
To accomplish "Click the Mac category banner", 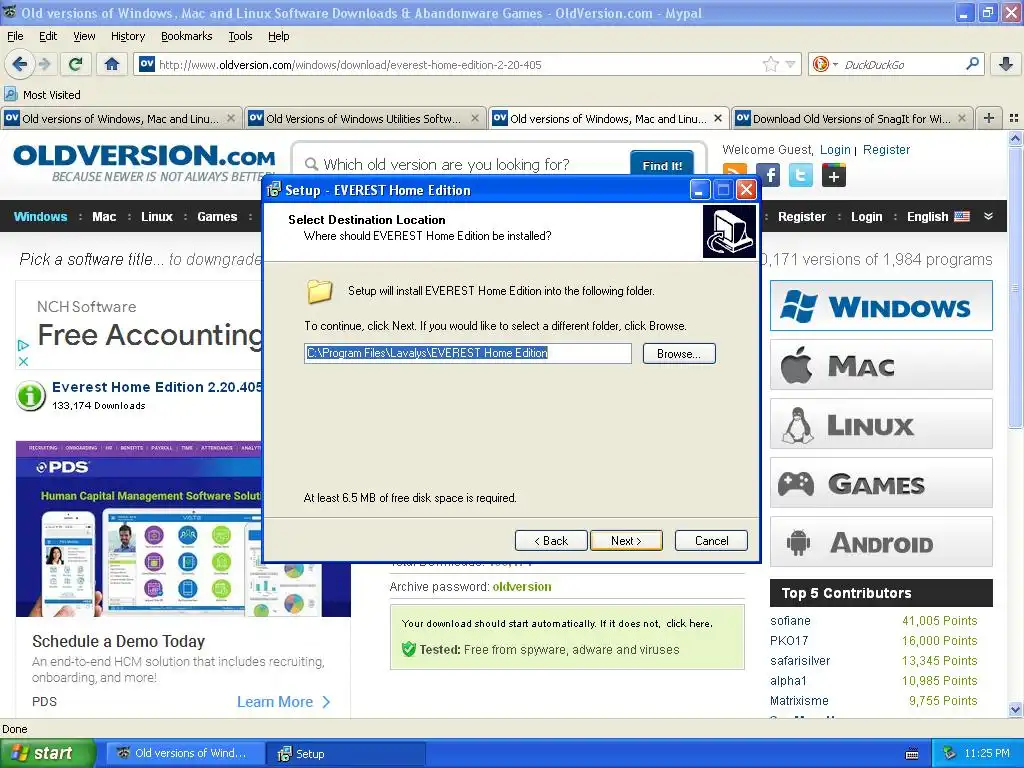I will click(x=881, y=365).
